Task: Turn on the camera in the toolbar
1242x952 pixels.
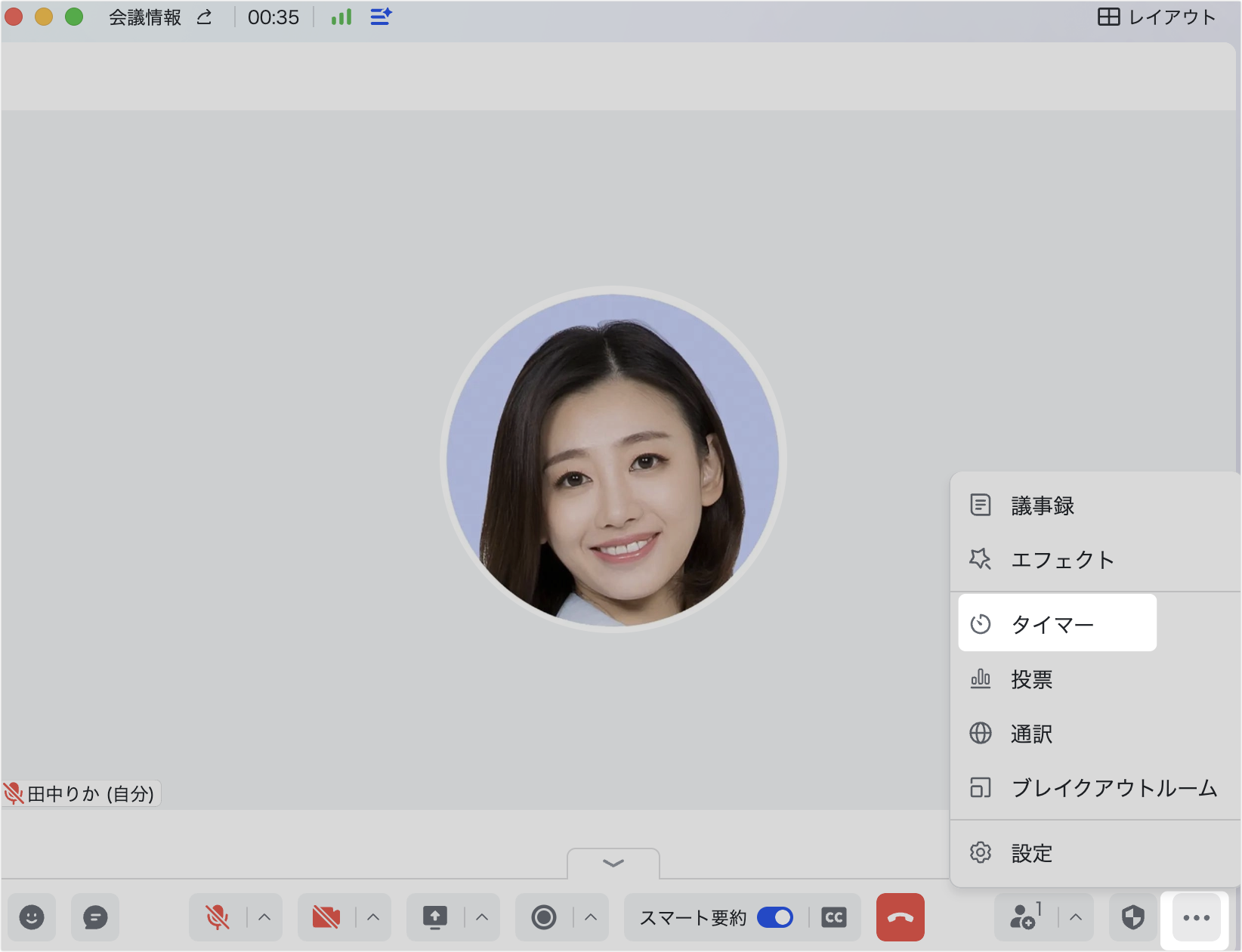Action: 326,917
